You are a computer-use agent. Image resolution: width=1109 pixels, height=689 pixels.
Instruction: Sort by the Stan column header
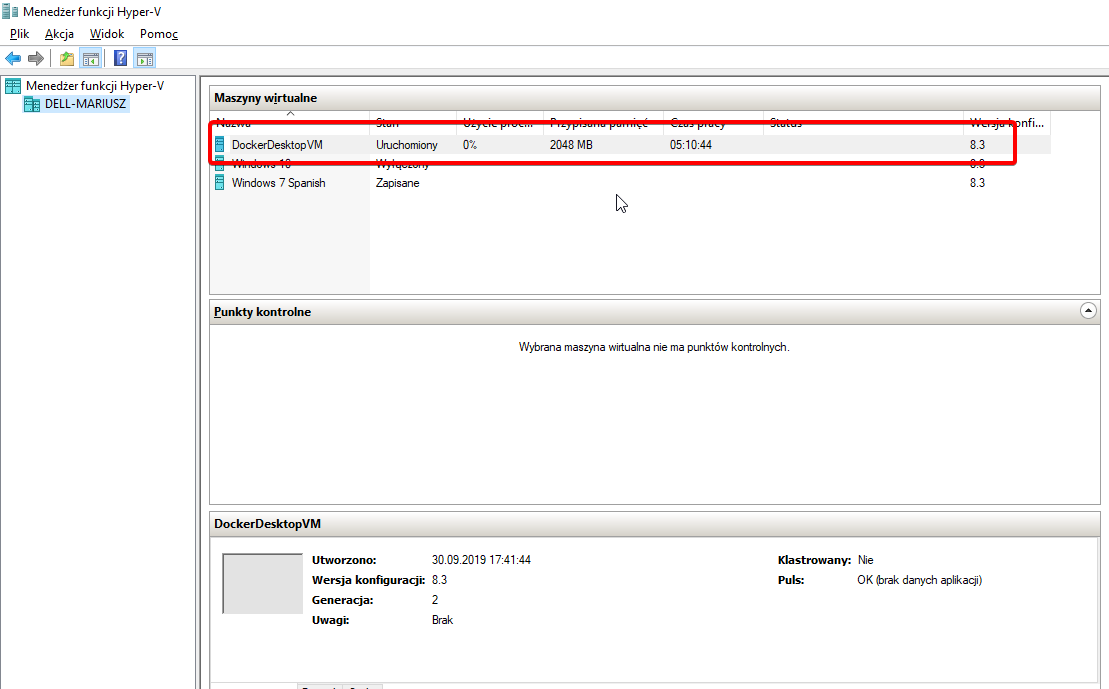tap(387, 124)
